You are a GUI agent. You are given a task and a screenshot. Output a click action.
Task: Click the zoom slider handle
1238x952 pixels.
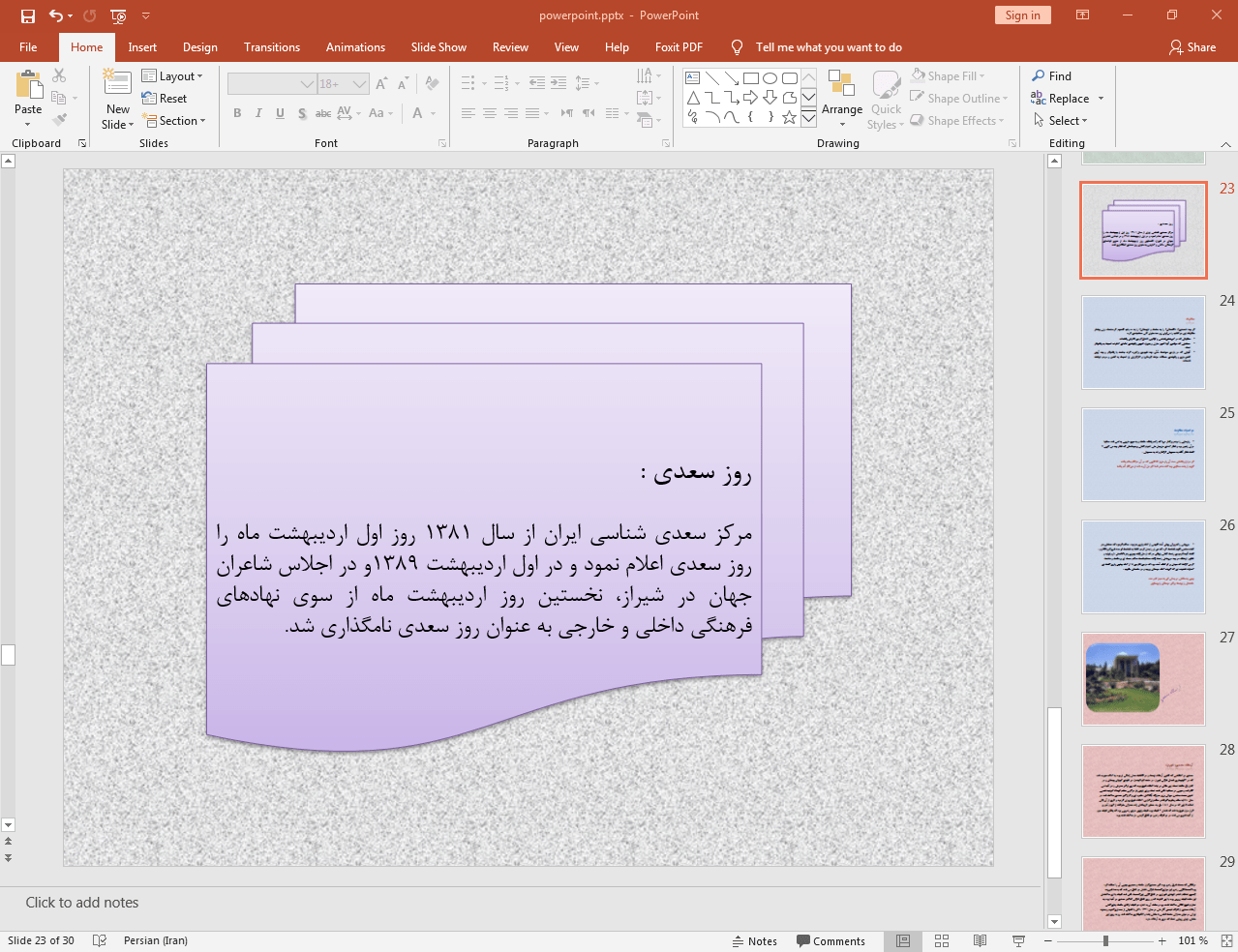point(1105,940)
